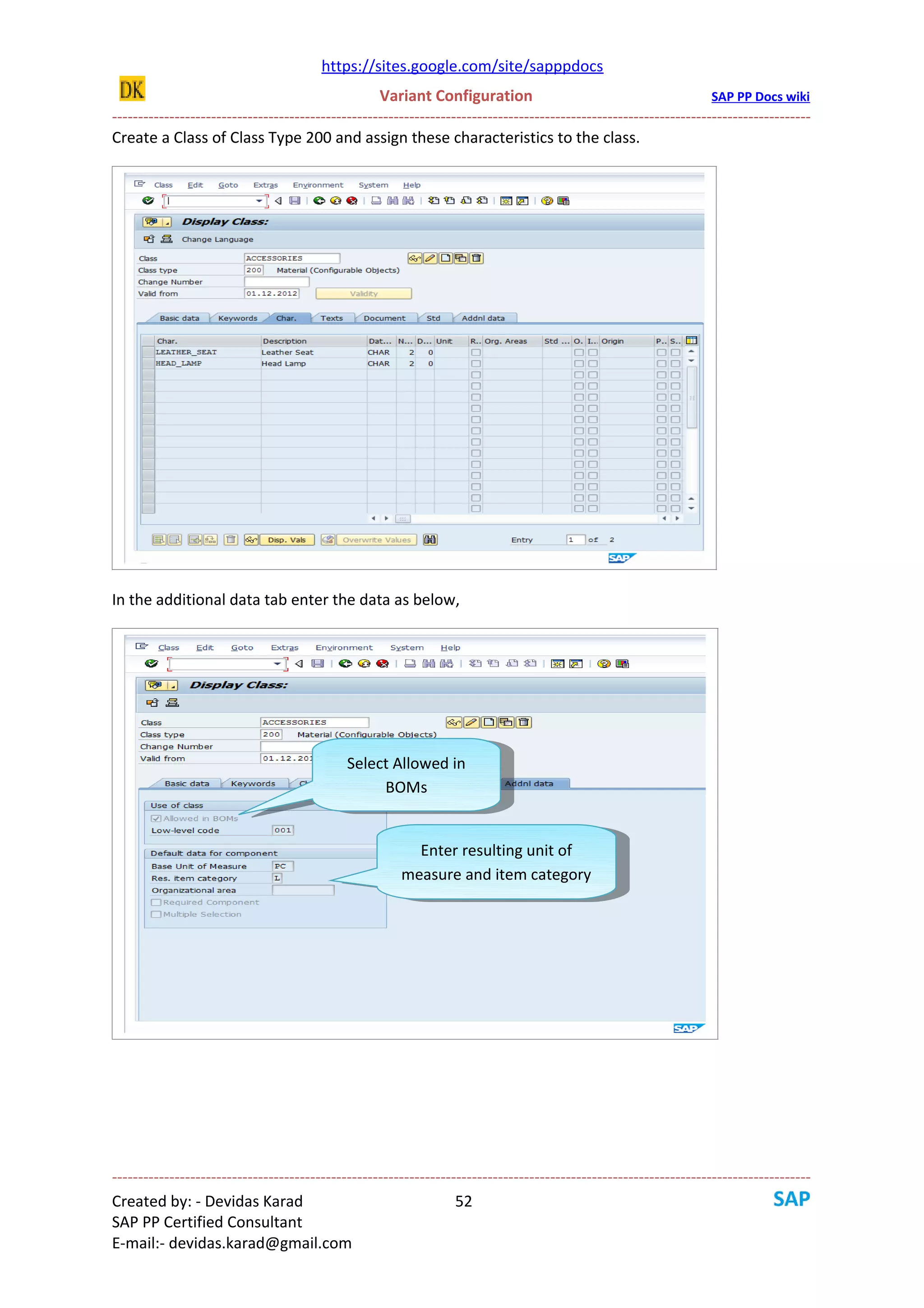Click Change pencil icon beside ACCESSORIES in upper screenshot
Viewport: 924px width, 1308px height.
tap(430, 258)
